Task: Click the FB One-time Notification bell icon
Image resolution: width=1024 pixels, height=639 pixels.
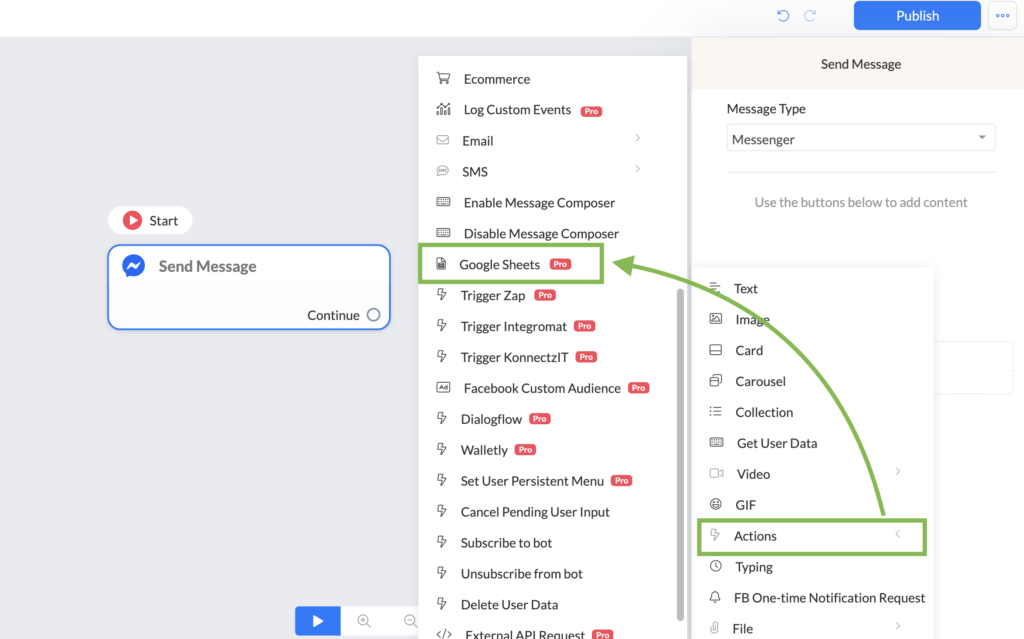Action: [715, 597]
